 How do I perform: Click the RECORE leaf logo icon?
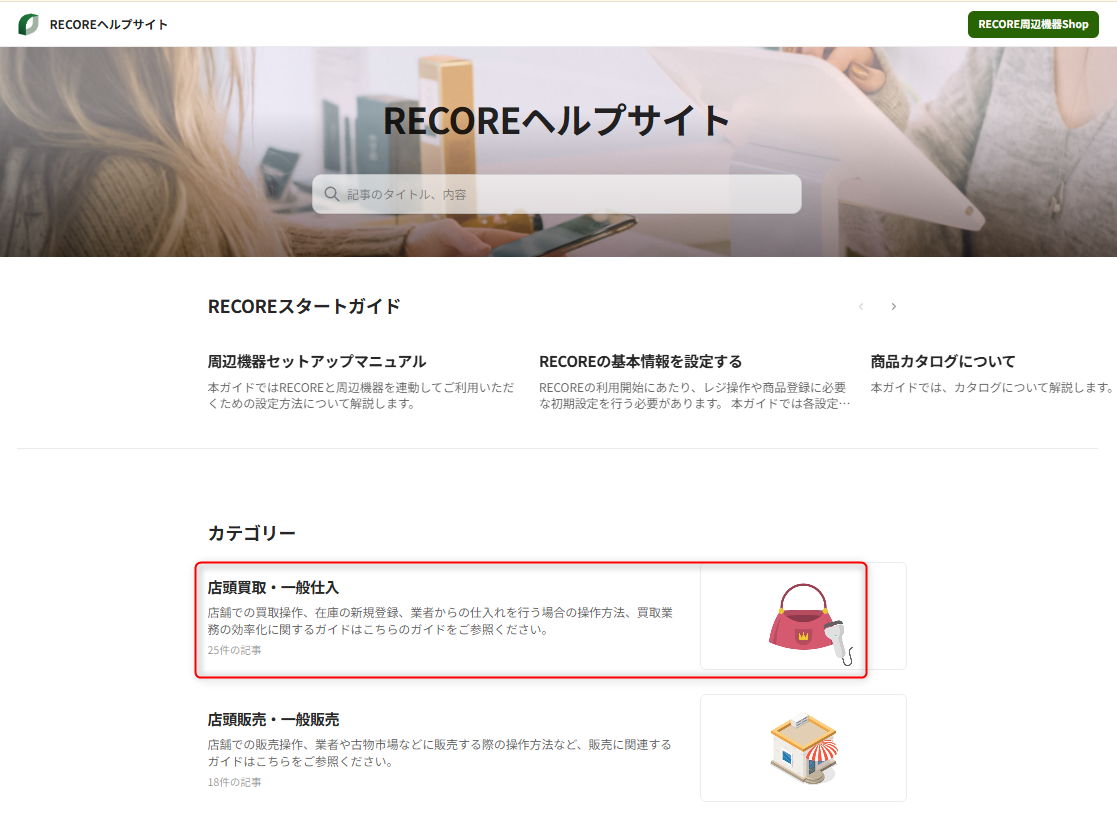click(x=28, y=24)
